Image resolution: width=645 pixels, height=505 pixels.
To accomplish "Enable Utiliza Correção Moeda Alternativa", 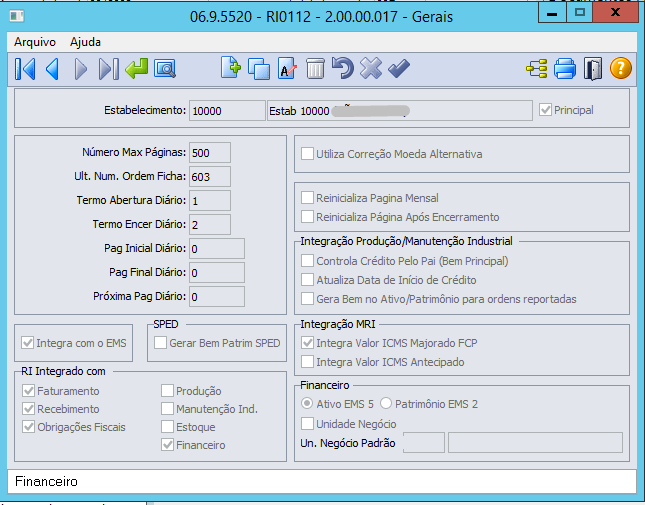I will (x=307, y=154).
